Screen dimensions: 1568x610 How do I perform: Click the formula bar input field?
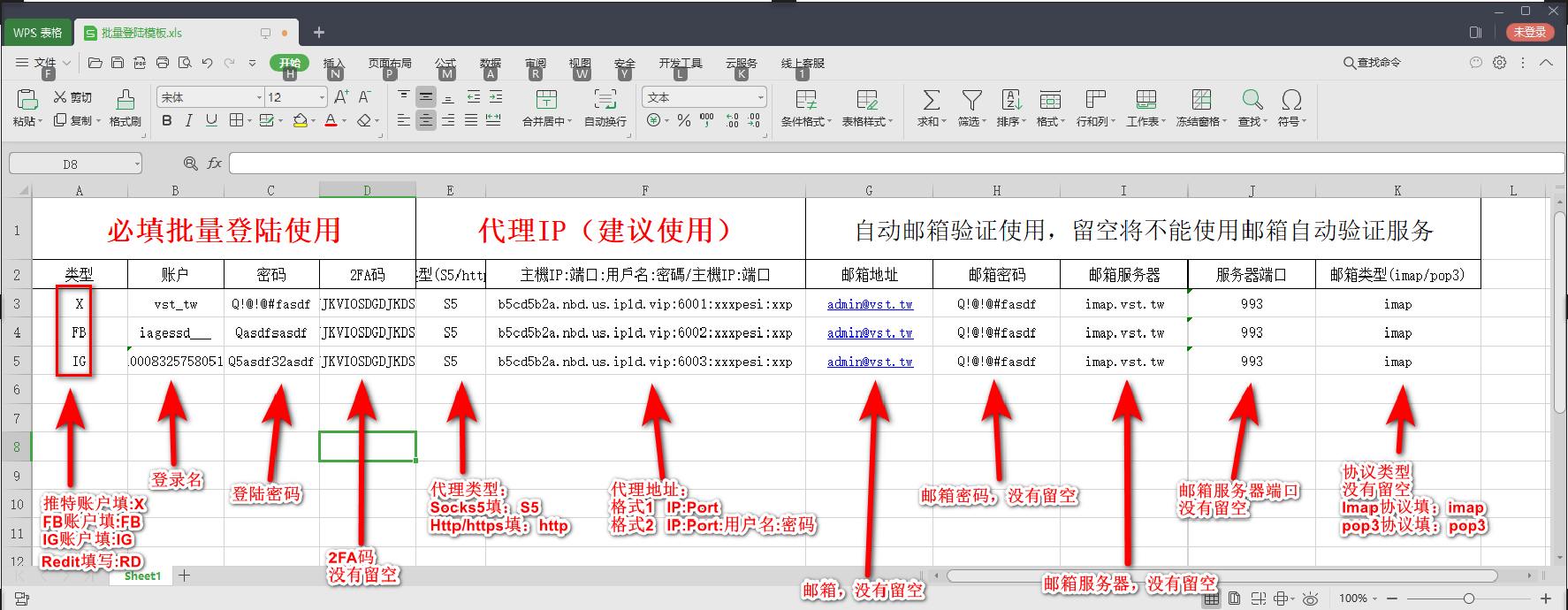pos(896,164)
